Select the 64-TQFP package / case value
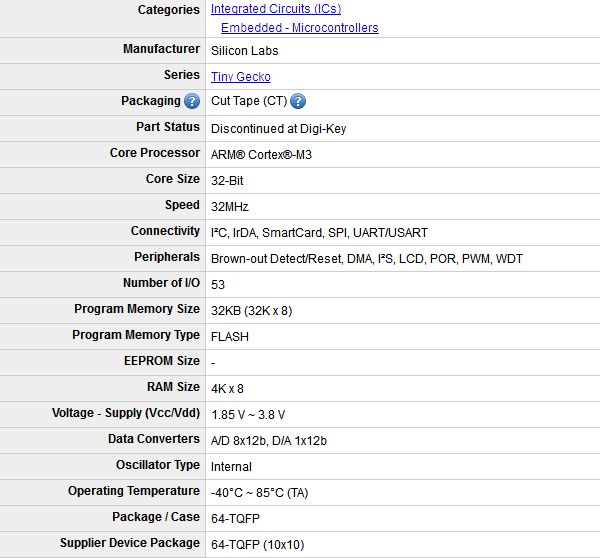Screen dimensions: 600x558 [235, 519]
